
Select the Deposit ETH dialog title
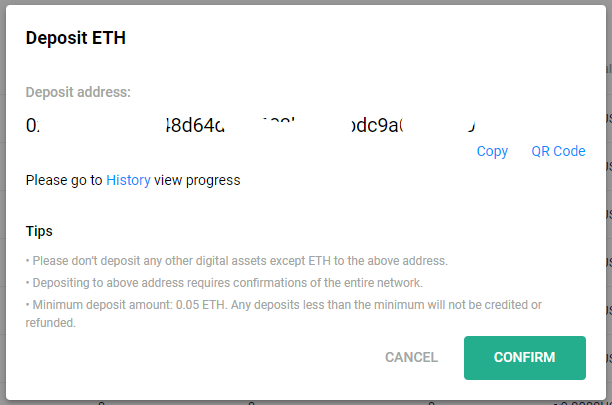pos(75,38)
